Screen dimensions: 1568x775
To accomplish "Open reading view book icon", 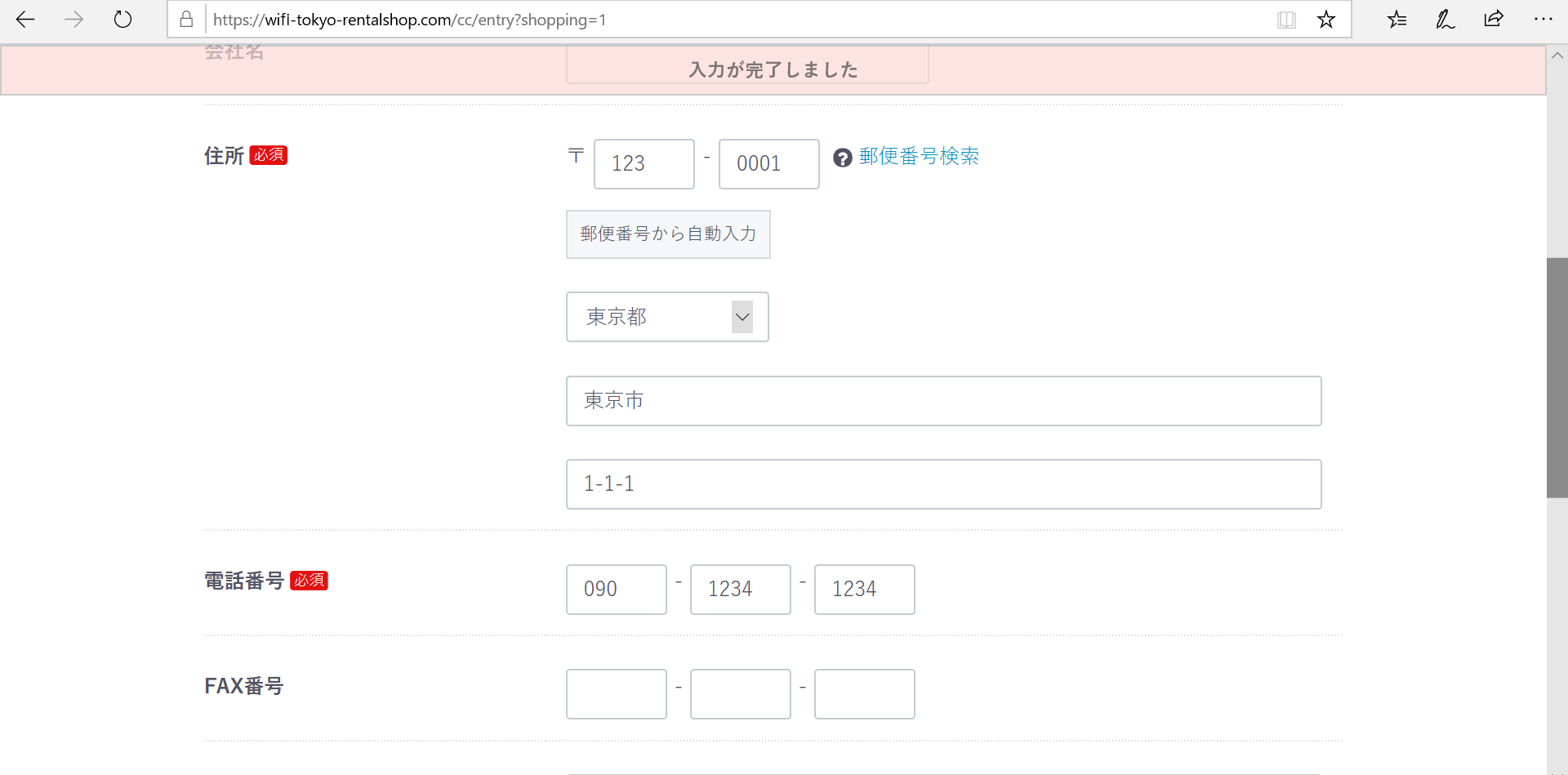I will (x=1286, y=20).
